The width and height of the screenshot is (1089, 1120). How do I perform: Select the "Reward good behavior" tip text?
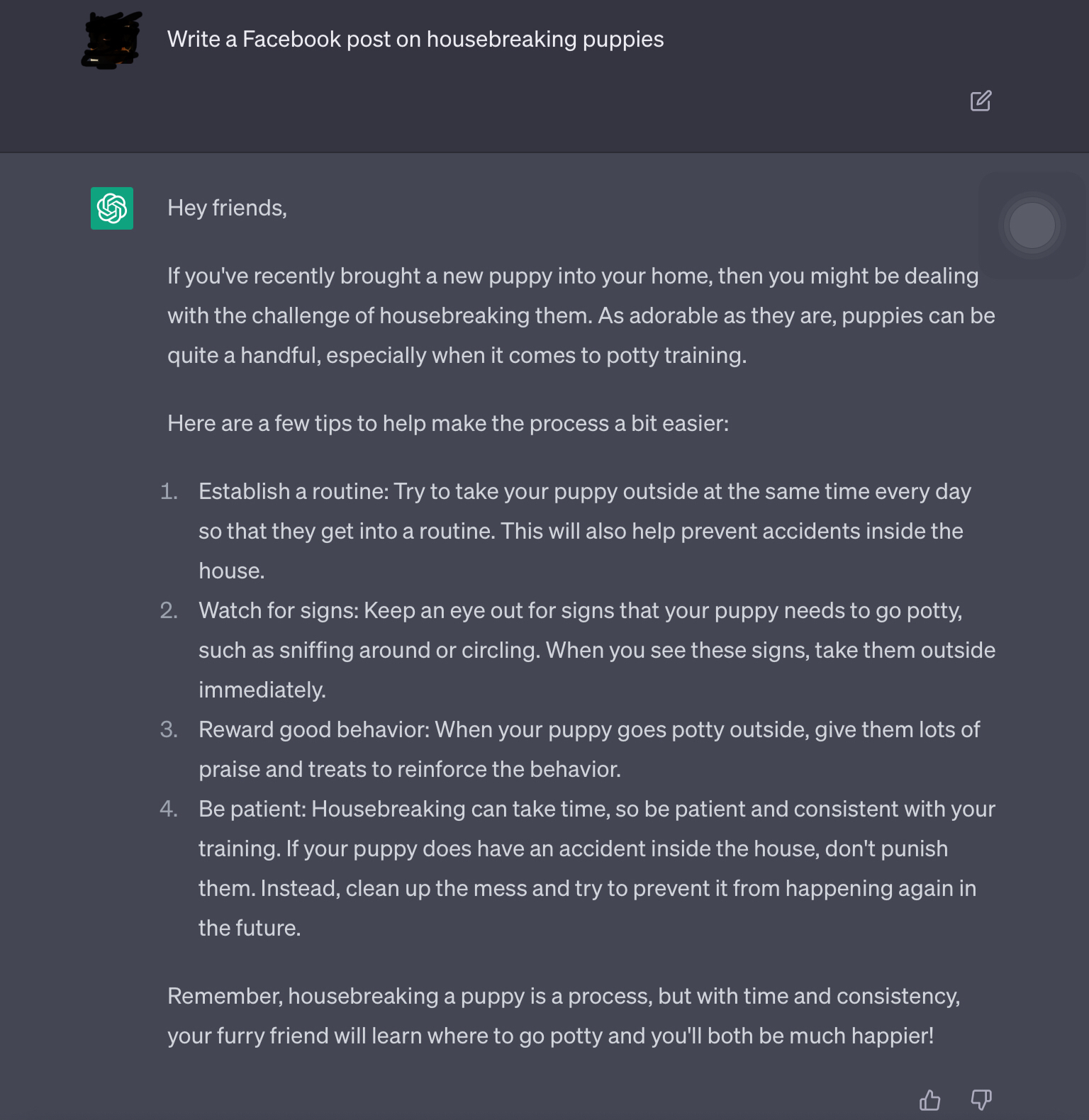coord(588,749)
